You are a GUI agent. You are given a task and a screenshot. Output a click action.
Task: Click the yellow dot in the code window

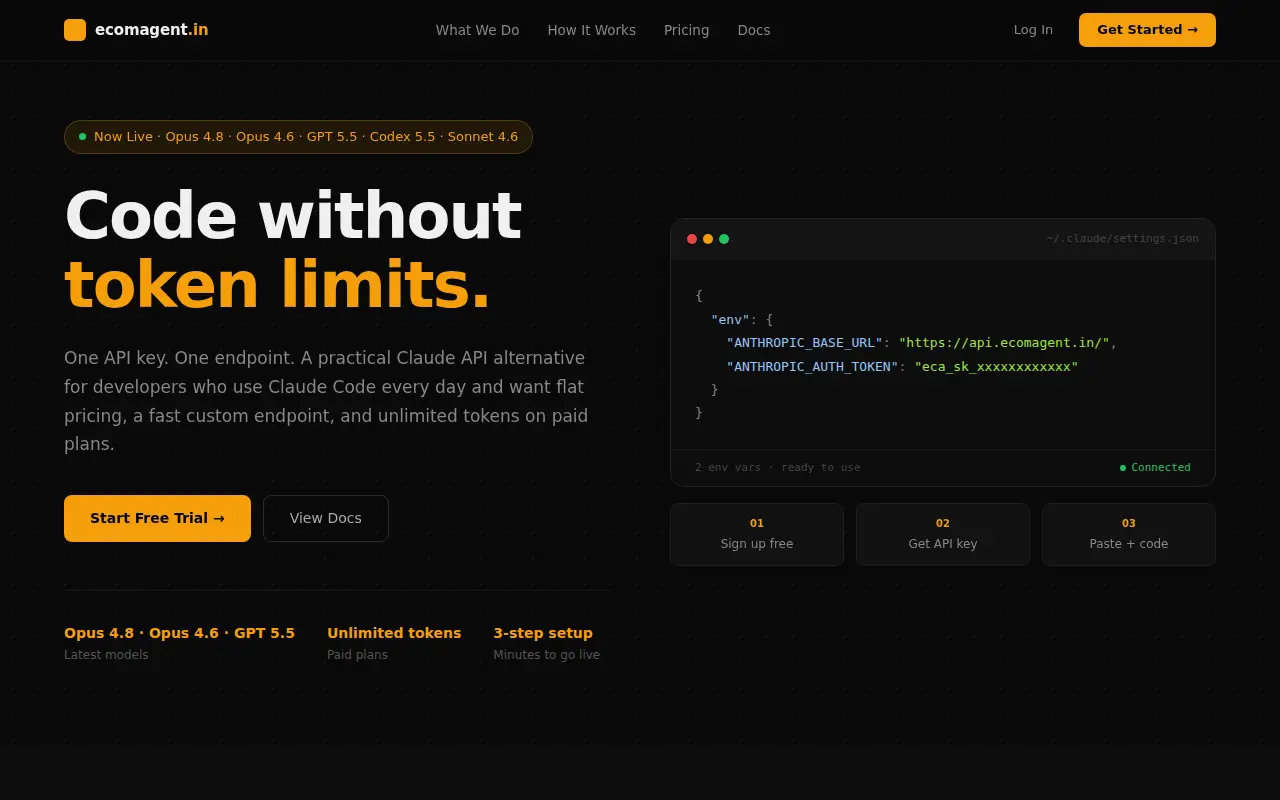click(708, 239)
